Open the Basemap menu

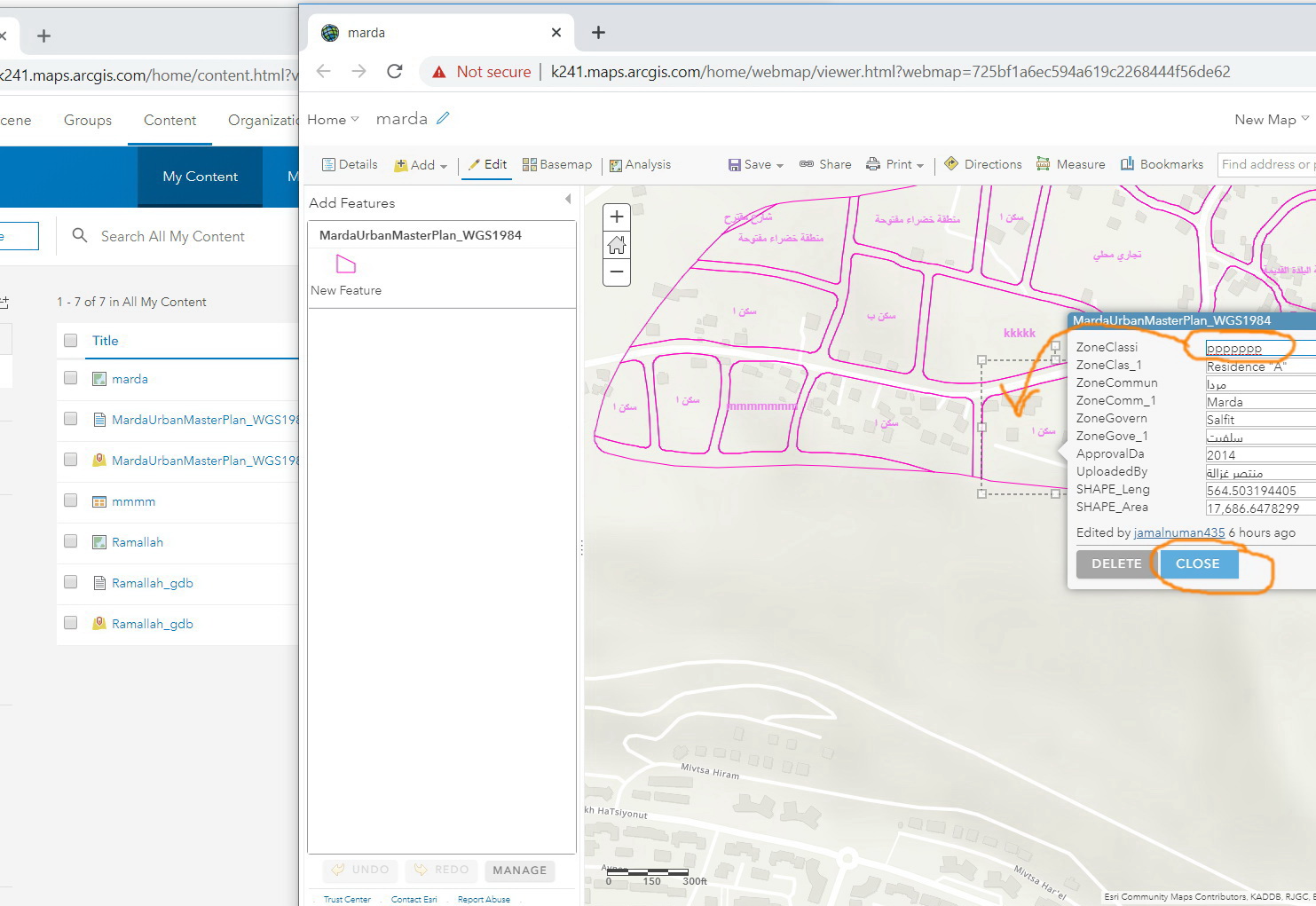(557, 165)
